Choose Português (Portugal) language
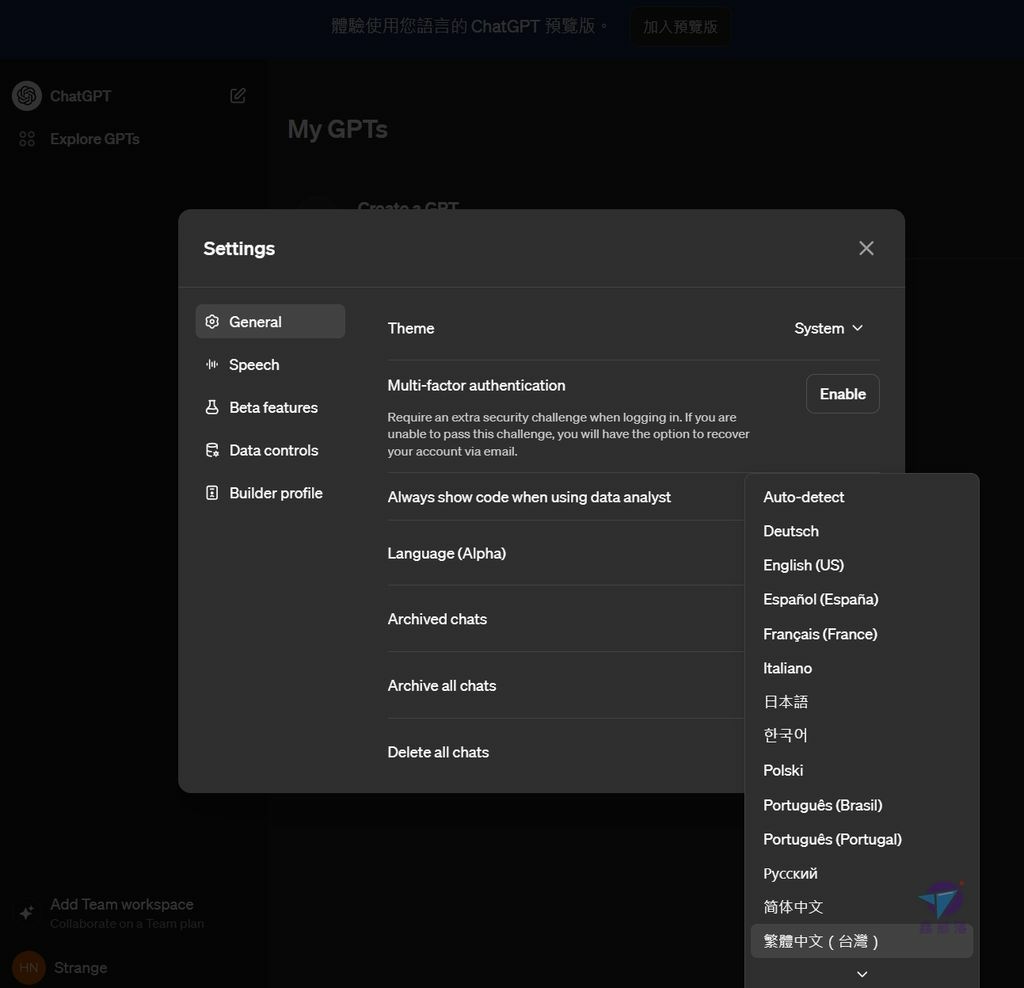The width and height of the screenshot is (1024, 988). click(x=861, y=839)
